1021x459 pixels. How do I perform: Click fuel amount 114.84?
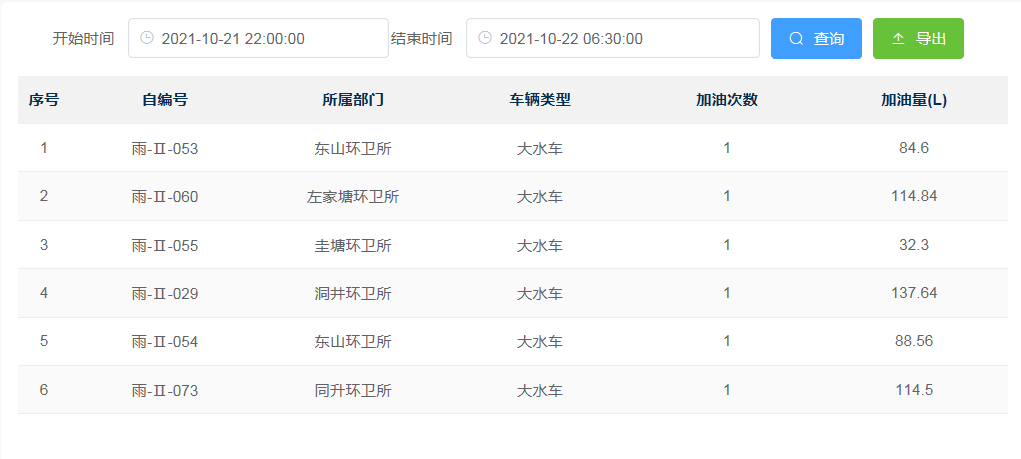pos(914,197)
